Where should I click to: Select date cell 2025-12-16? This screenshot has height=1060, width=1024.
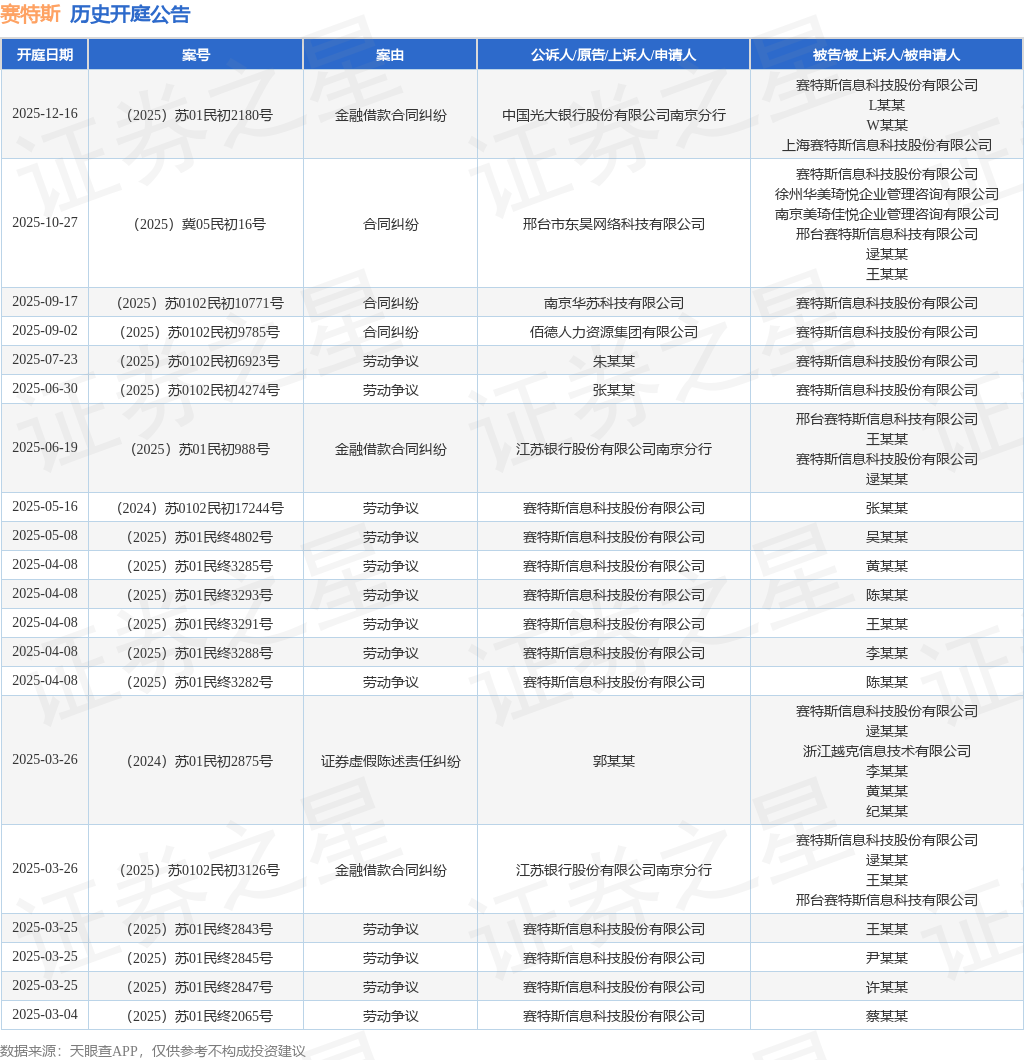coord(45,114)
